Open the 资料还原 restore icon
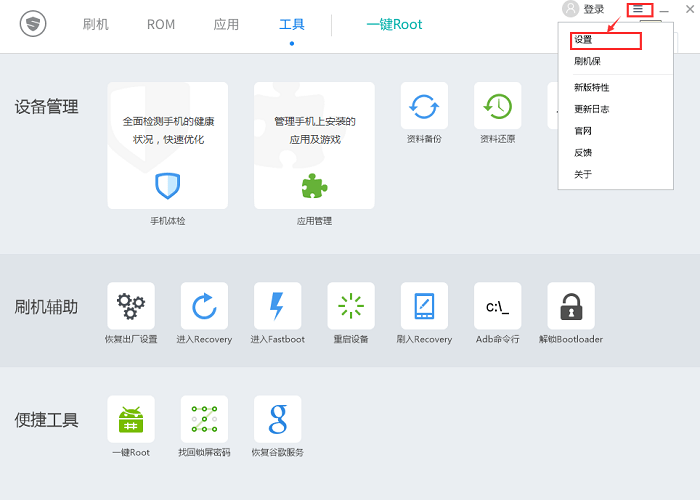The width and height of the screenshot is (700, 500). click(x=497, y=106)
